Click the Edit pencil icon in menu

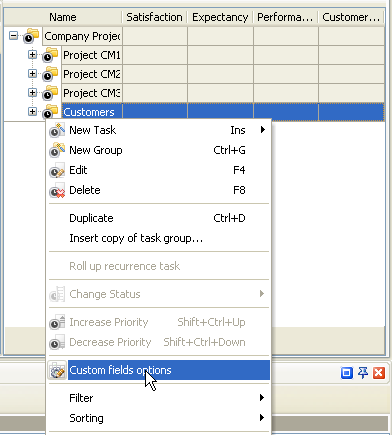[x=57, y=170]
